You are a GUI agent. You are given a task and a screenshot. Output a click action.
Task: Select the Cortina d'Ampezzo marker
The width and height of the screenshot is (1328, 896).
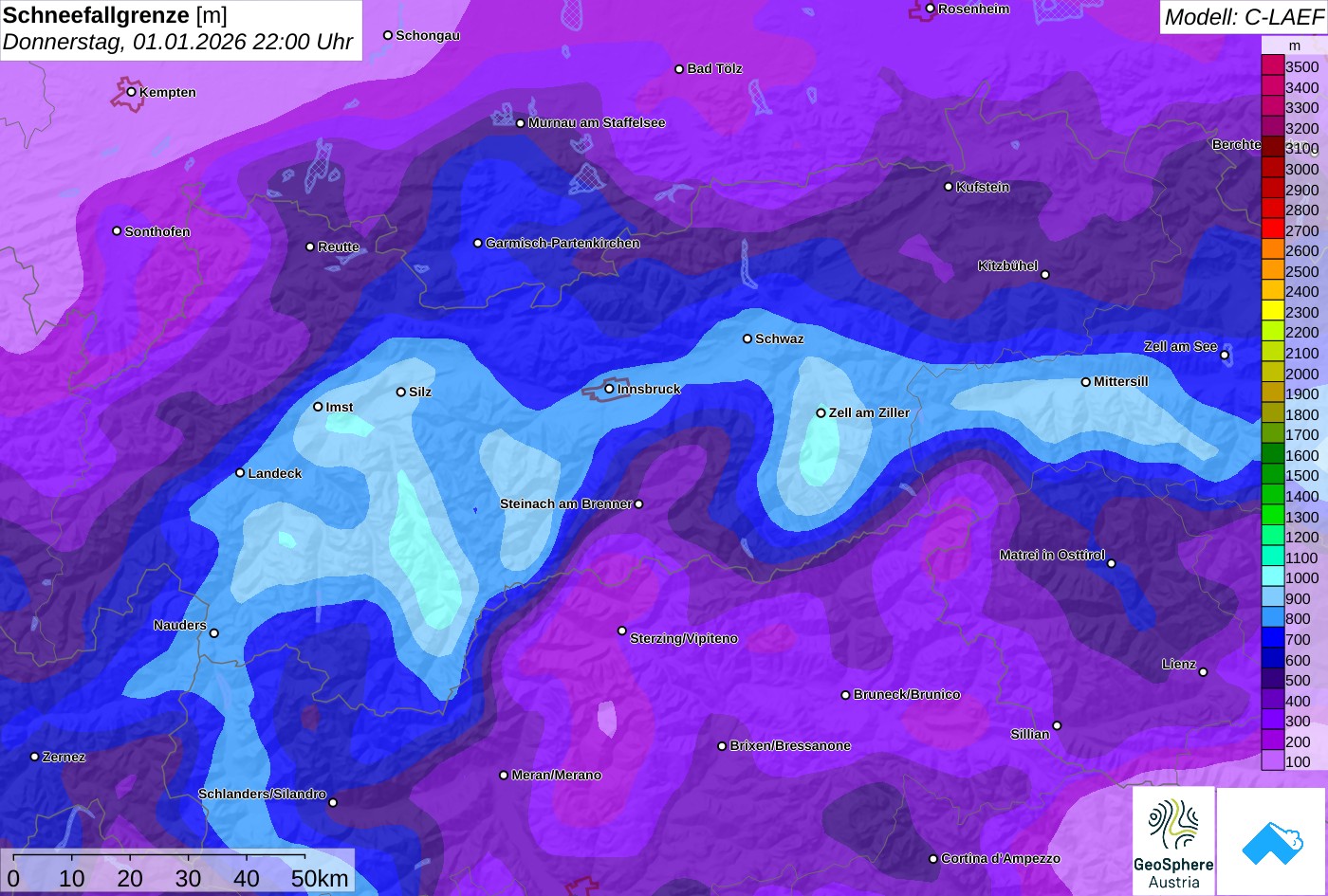tap(932, 859)
